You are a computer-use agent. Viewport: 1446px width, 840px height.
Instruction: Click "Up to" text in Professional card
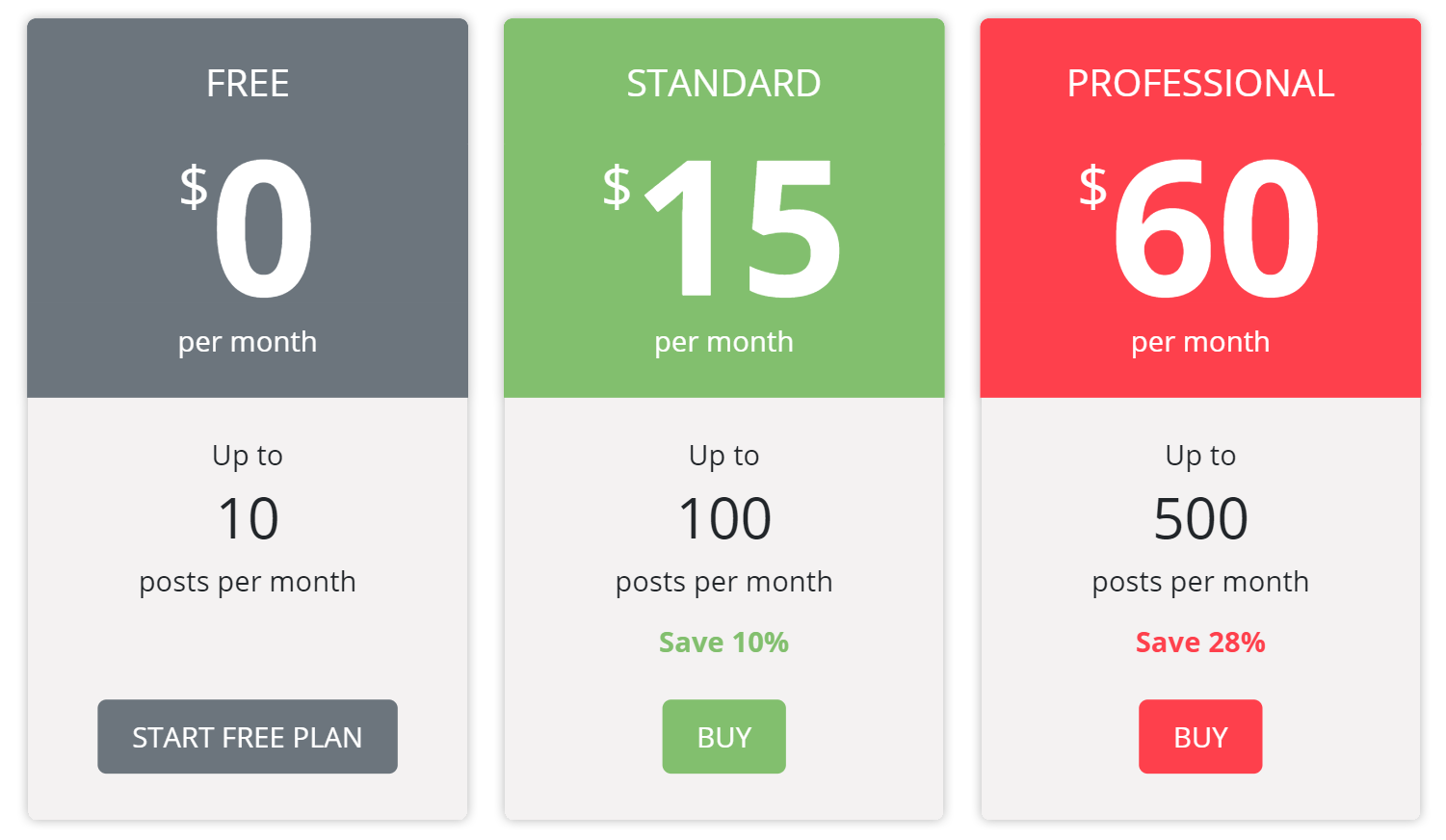[1200, 456]
